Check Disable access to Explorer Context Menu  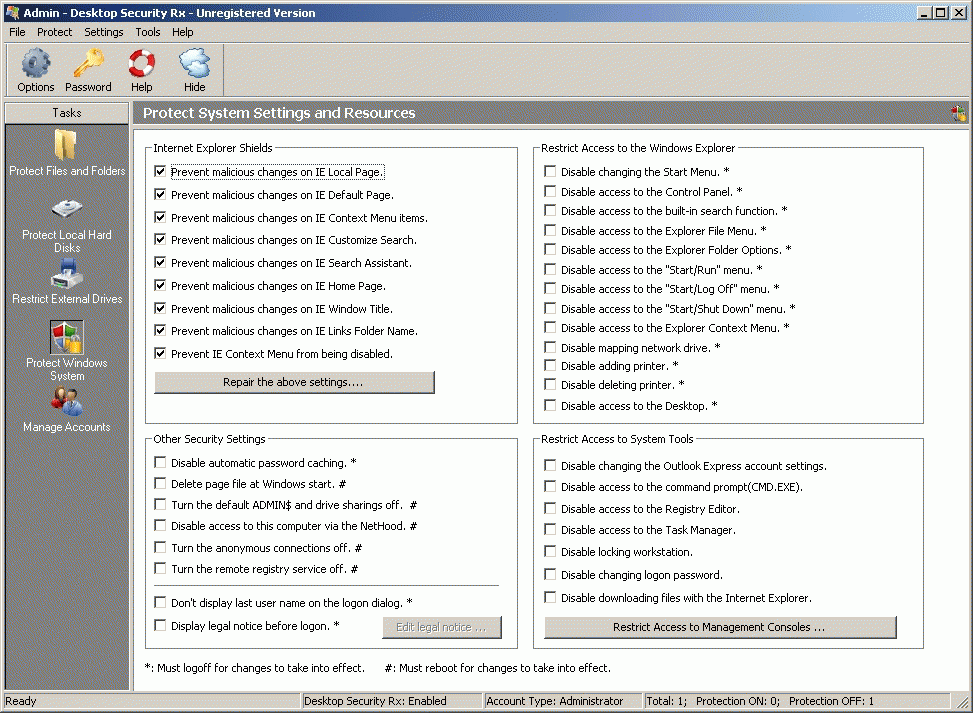click(x=550, y=328)
